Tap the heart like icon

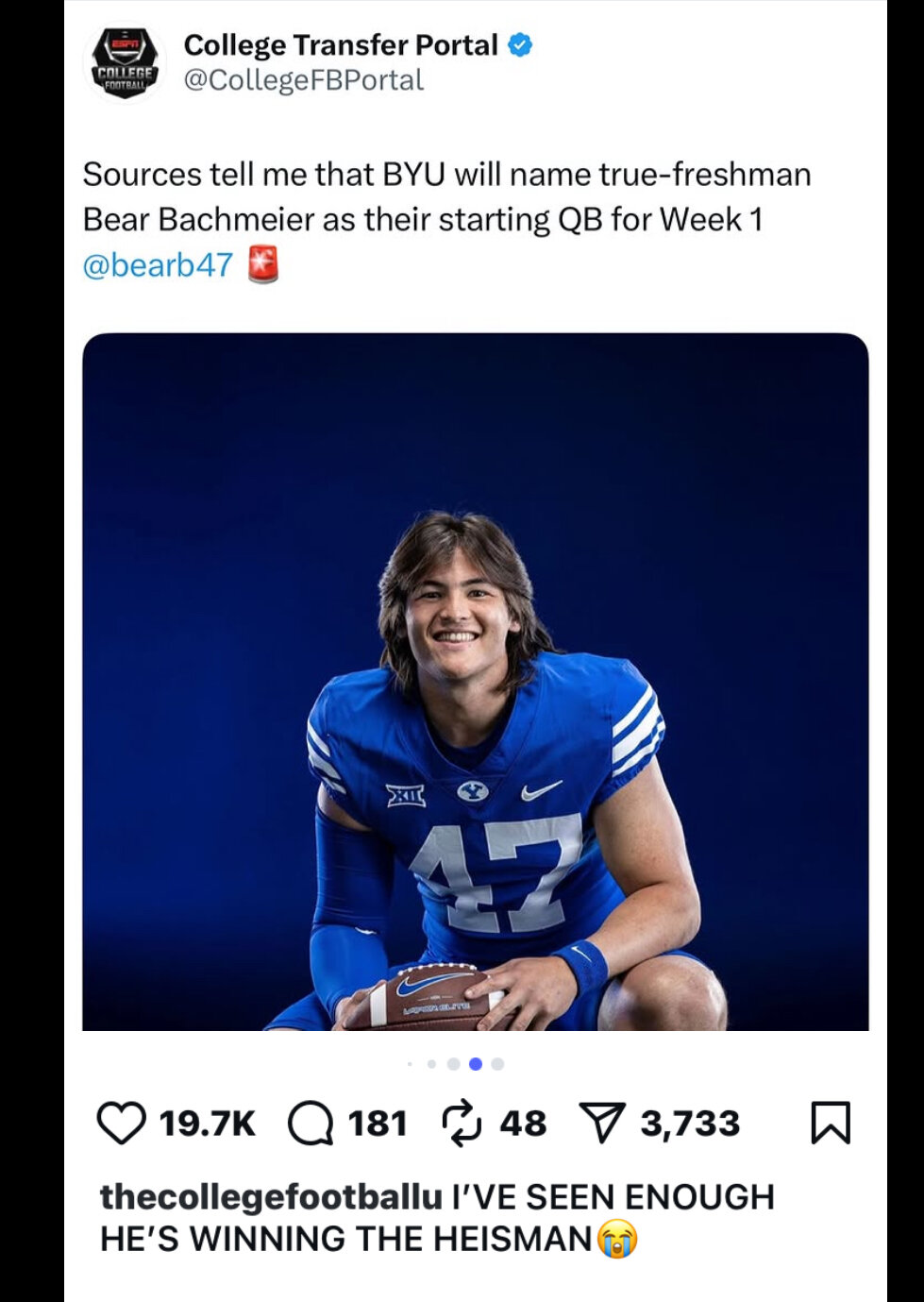click(x=122, y=1124)
